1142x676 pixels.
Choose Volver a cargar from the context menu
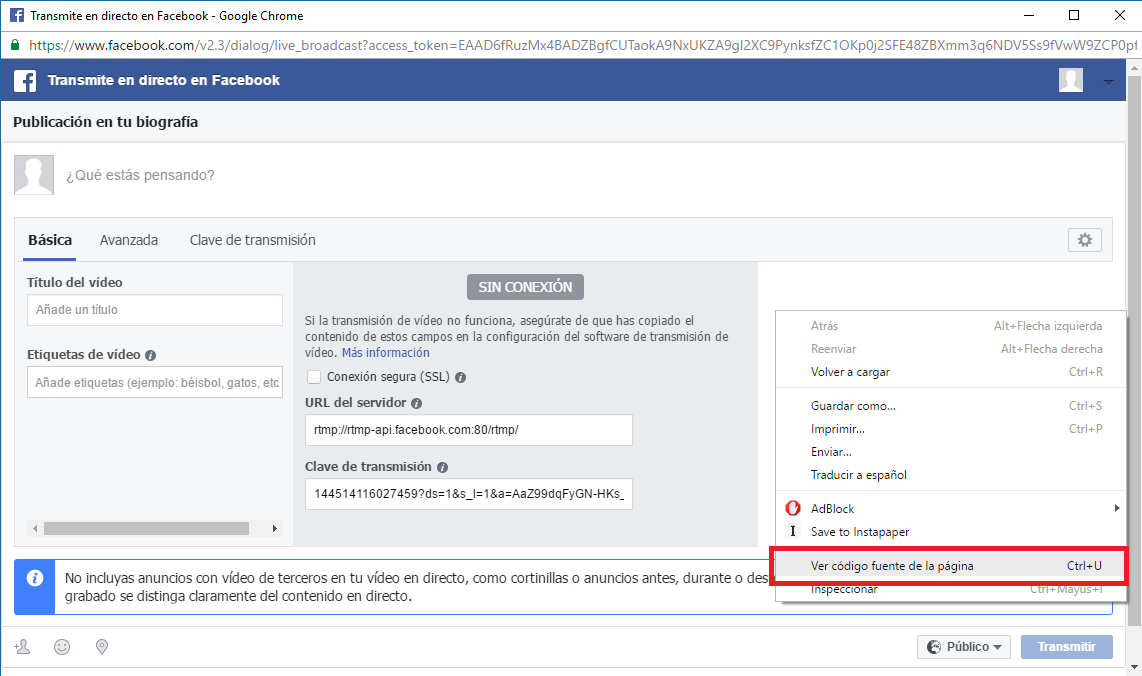click(951, 372)
